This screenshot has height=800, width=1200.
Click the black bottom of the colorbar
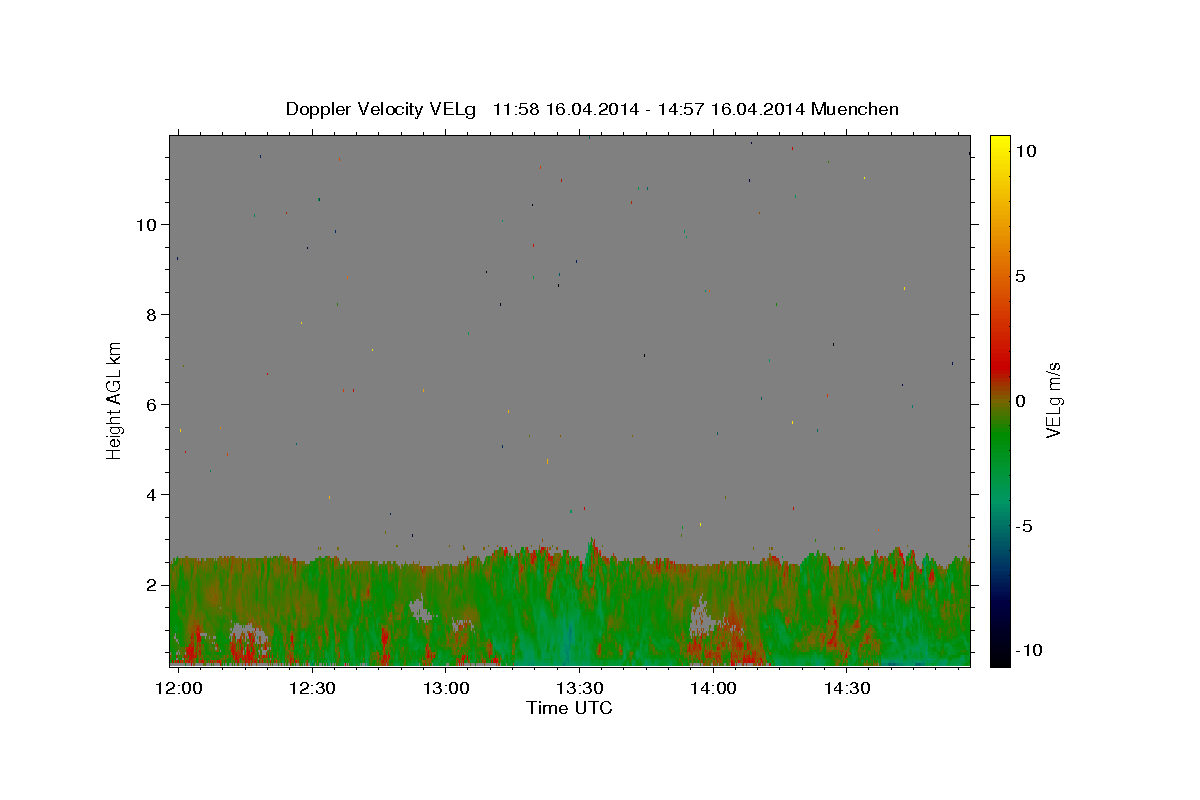pos(999,655)
